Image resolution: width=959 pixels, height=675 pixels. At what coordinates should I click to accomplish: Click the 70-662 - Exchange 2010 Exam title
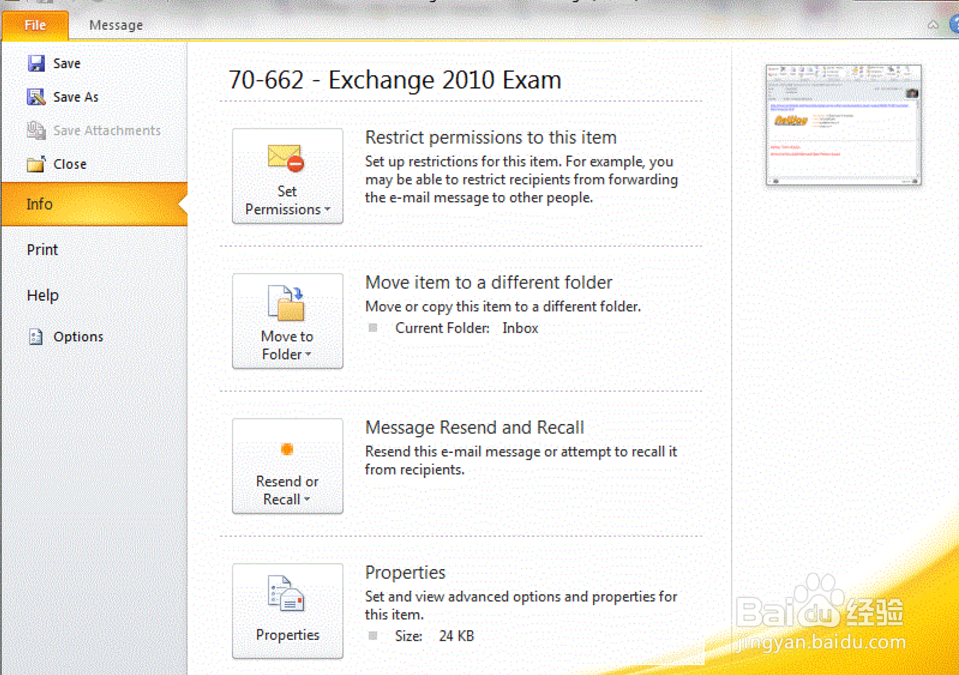pyautogui.click(x=394, y=80)
